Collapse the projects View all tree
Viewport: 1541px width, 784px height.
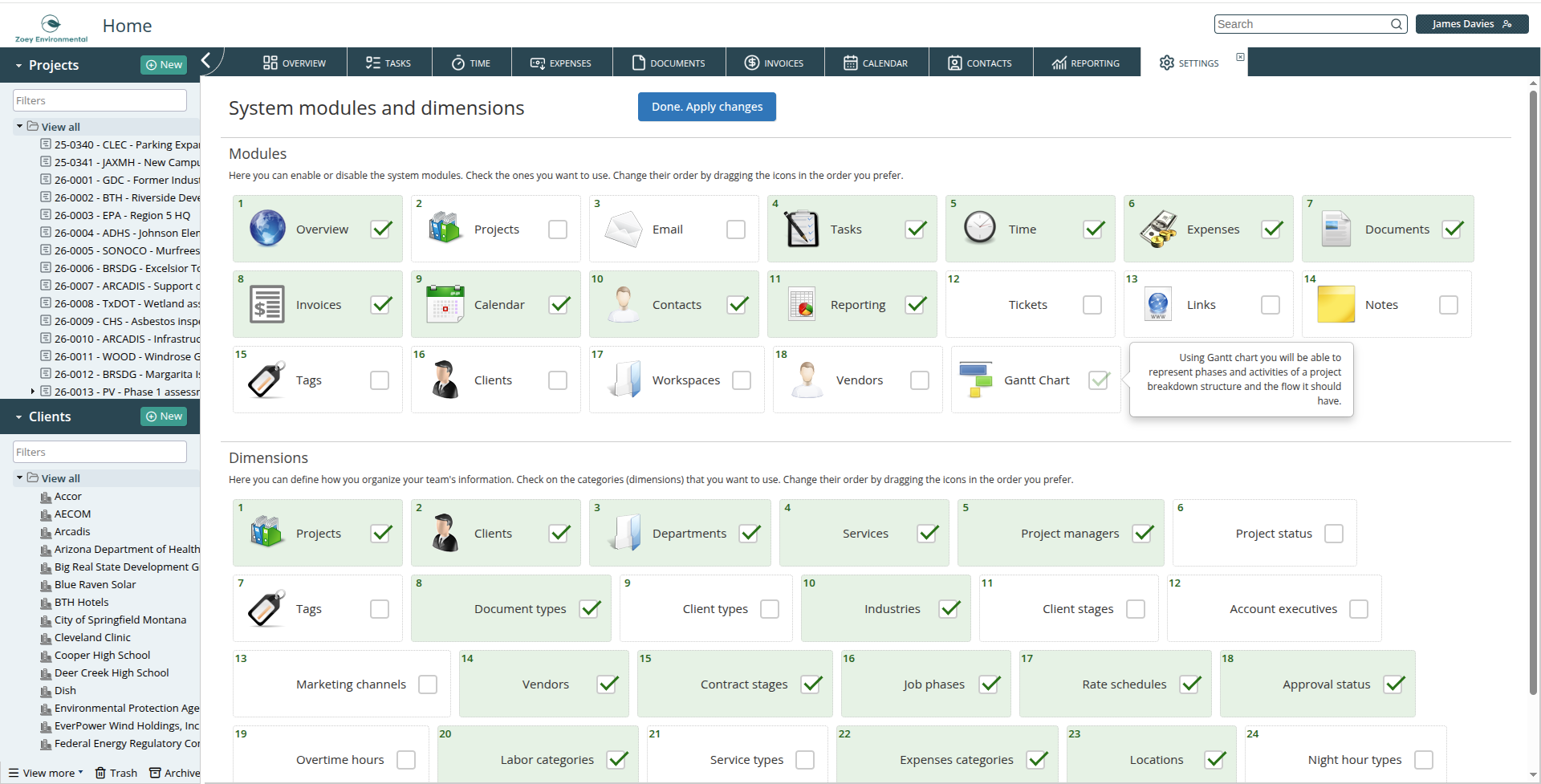(19, 126)
